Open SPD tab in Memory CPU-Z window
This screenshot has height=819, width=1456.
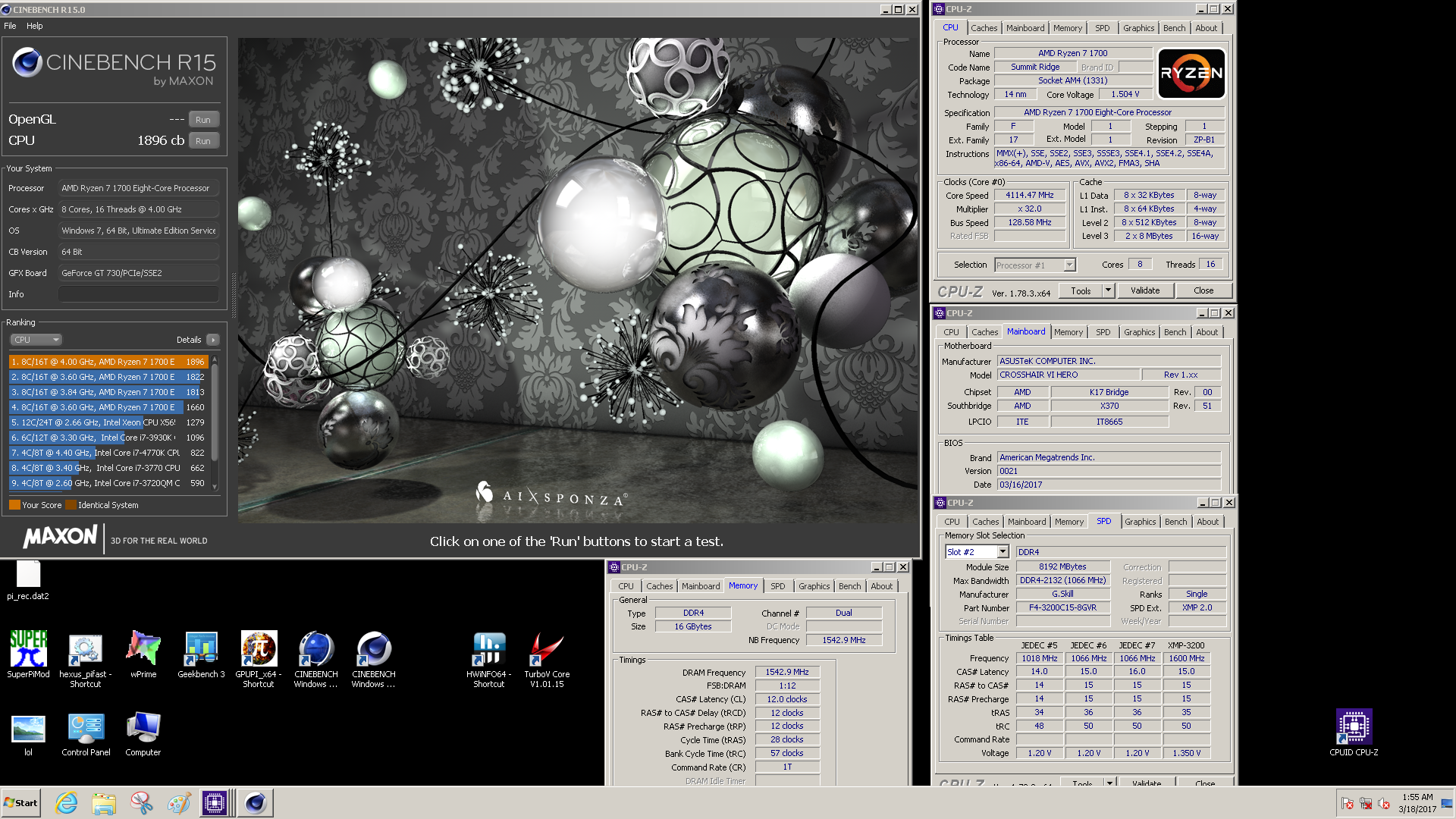point(778,586)
